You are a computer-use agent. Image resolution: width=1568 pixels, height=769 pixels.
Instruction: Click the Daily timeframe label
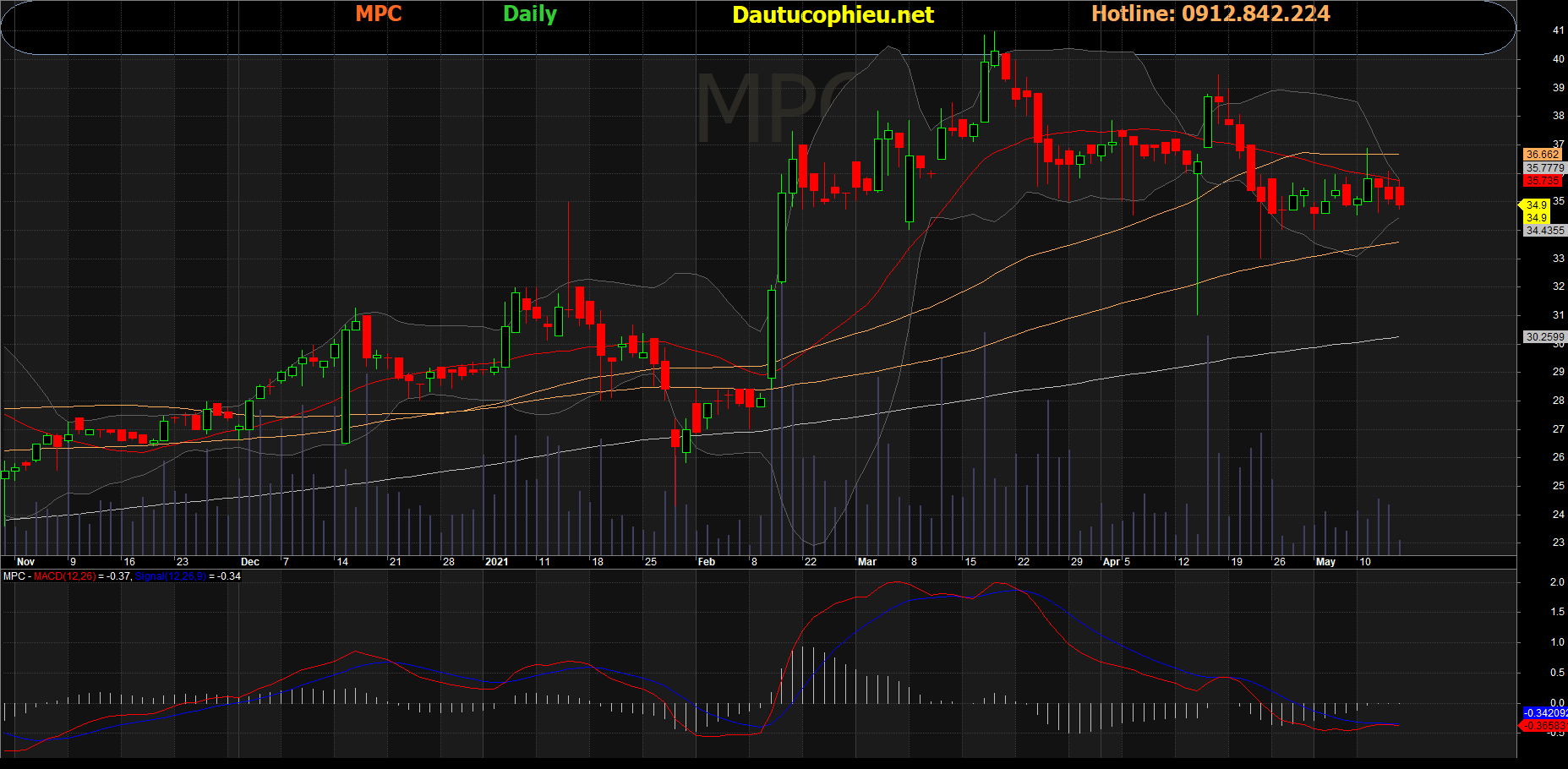tap(530, 14)
